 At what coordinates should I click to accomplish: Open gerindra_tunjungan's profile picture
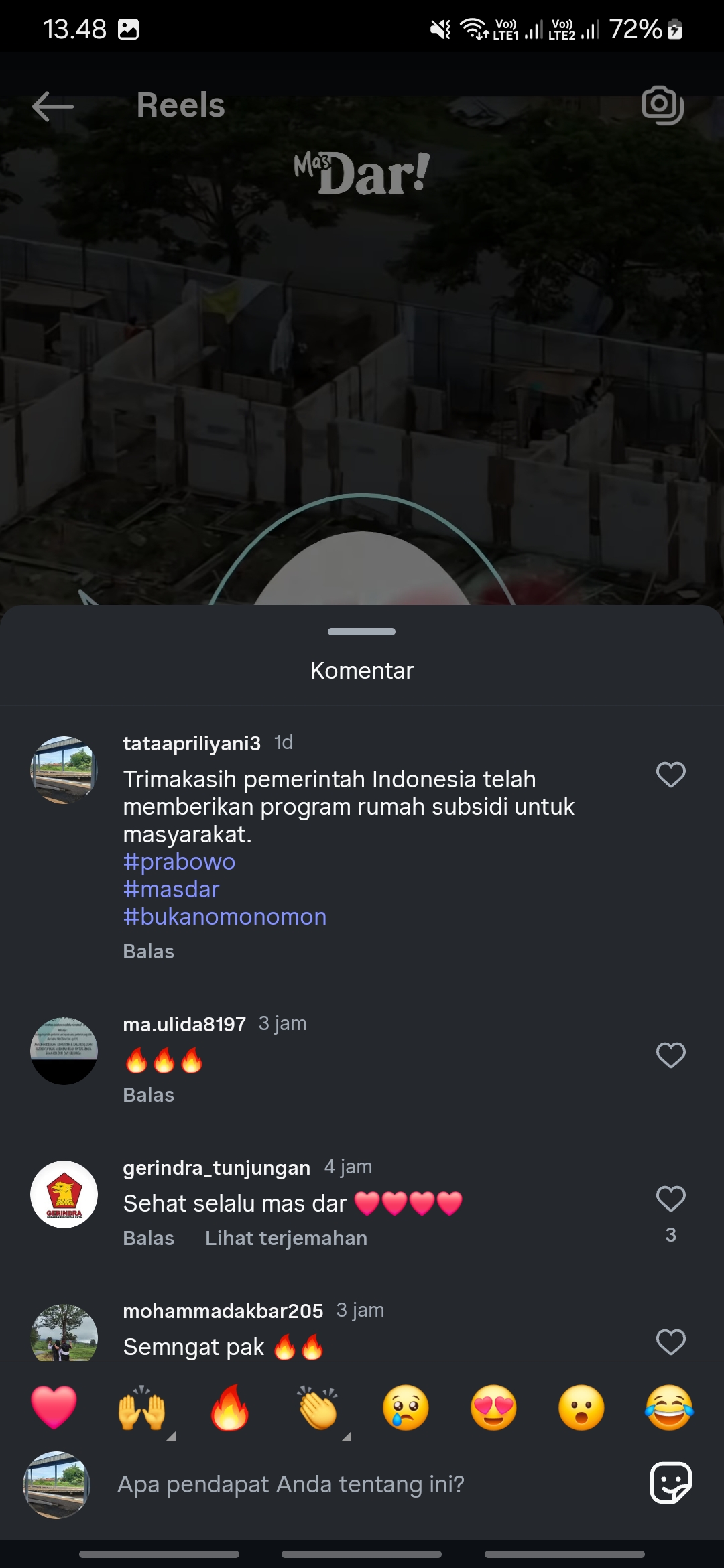(x=64, y=1194)
